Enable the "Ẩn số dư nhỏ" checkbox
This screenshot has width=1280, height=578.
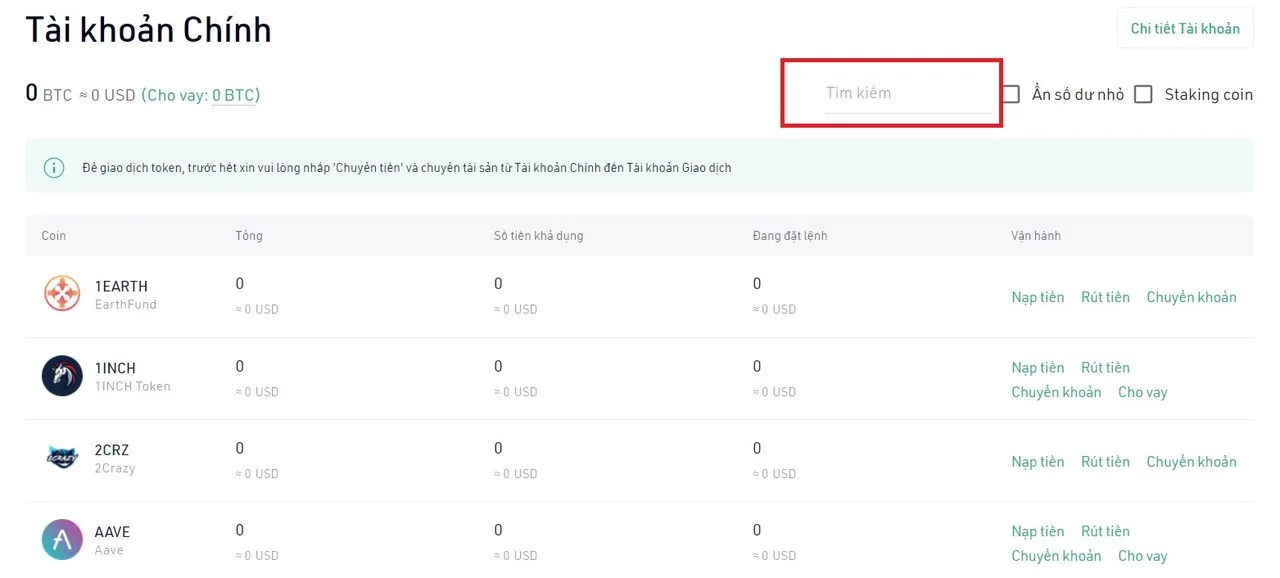[x=1011, y=94]
